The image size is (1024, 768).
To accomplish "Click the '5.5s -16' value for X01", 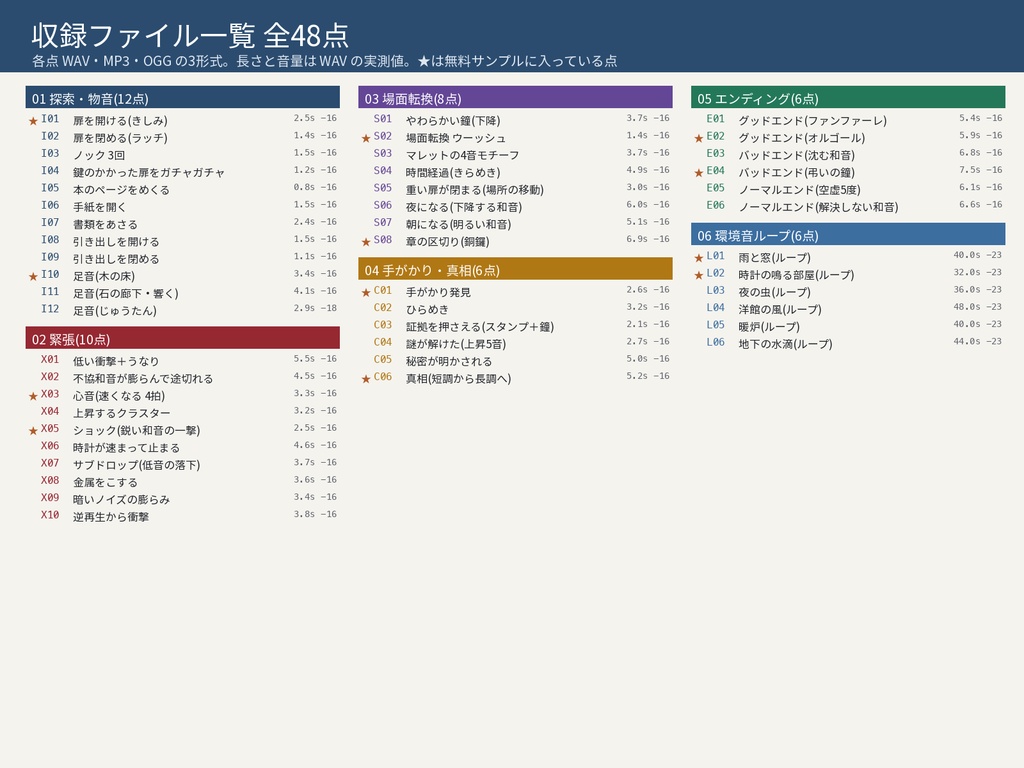I will 315,359.
